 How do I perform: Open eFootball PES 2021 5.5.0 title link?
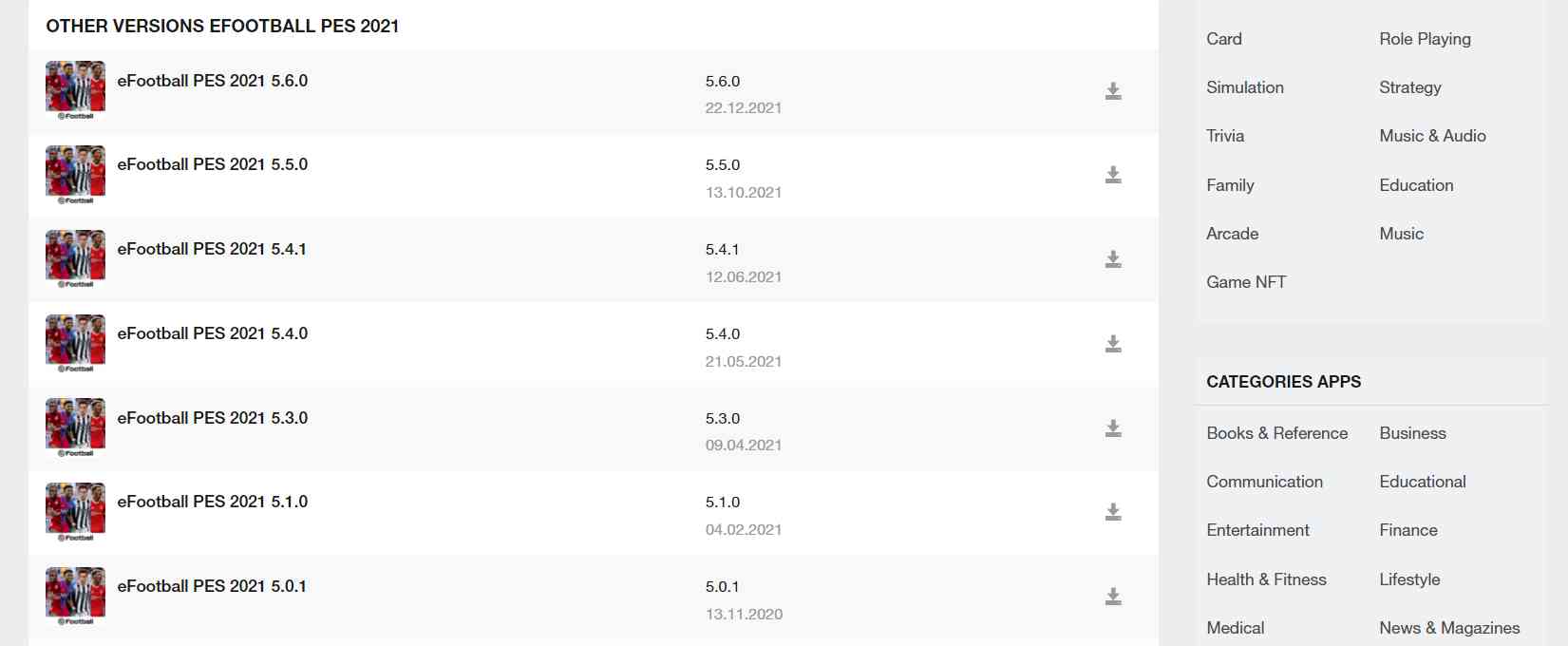pos(213,164)
